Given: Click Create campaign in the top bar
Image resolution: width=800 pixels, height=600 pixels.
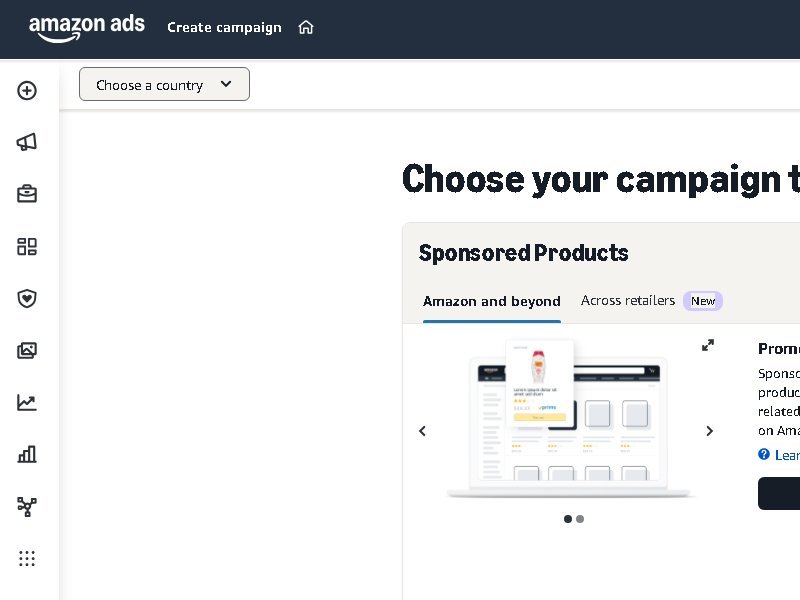Looking at the screenshot, I should (224, 27).
